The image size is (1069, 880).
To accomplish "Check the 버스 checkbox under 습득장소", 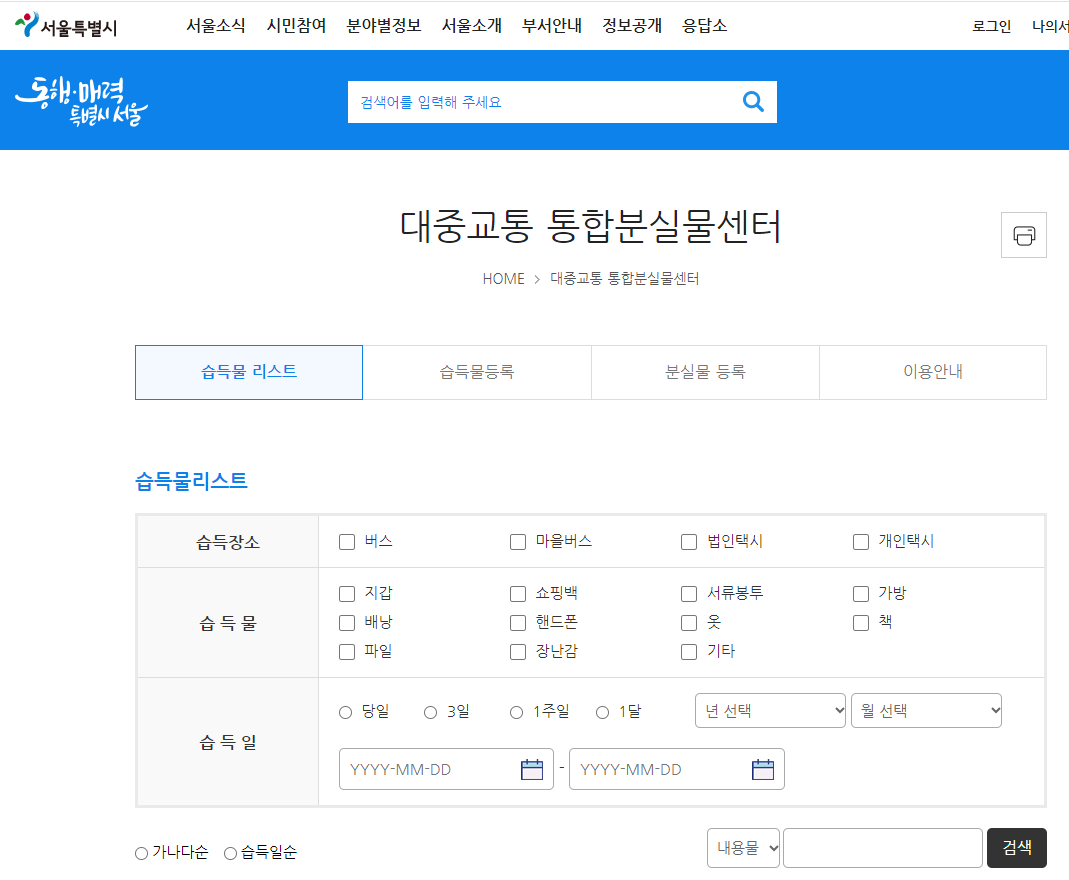I will [346, 541].
